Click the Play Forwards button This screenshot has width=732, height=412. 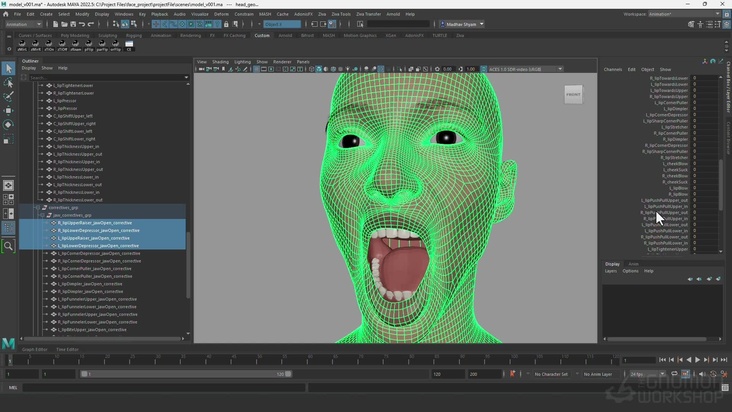697,360
